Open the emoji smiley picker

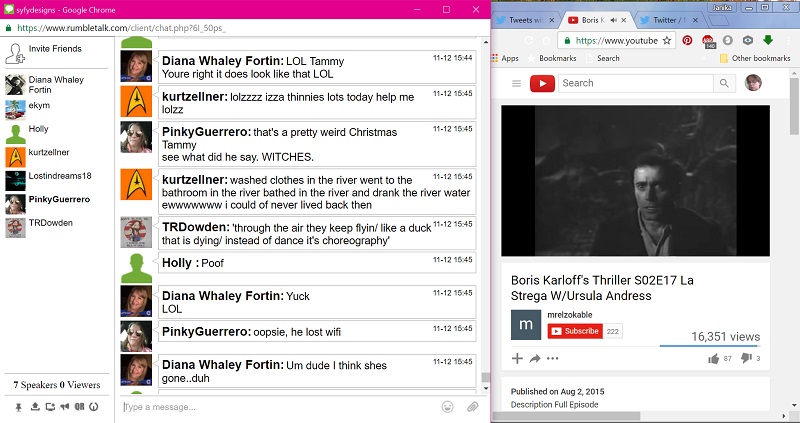pyautogui.click(x=447, y=407)
